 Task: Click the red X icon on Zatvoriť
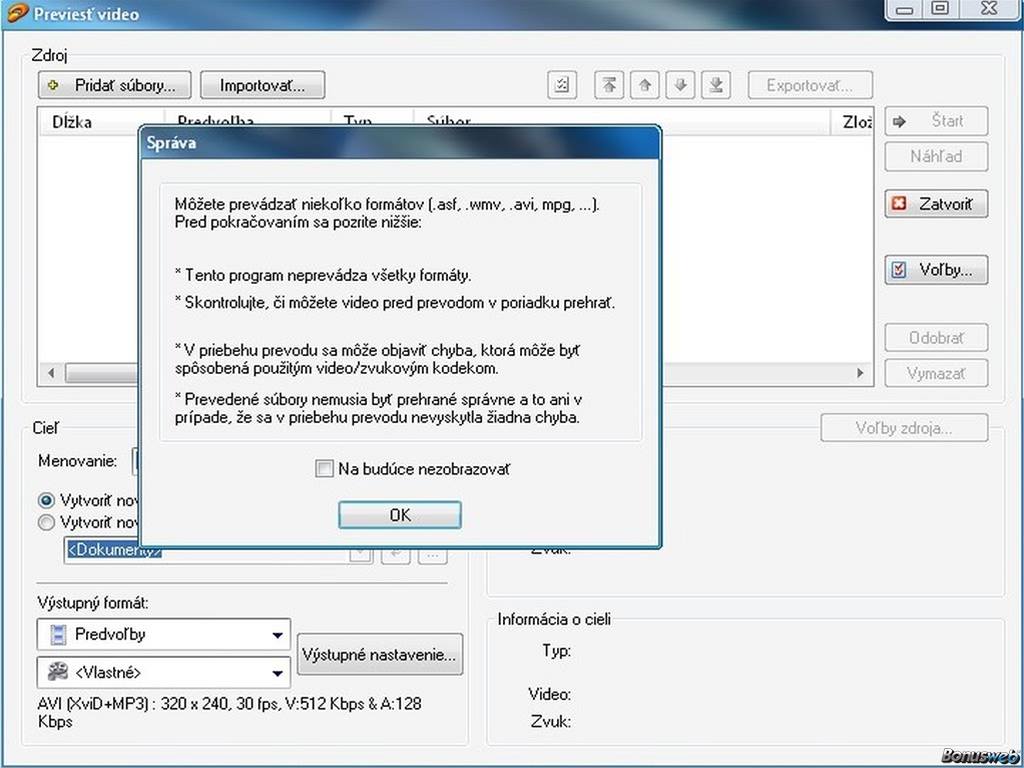click(x=899, y=204)
